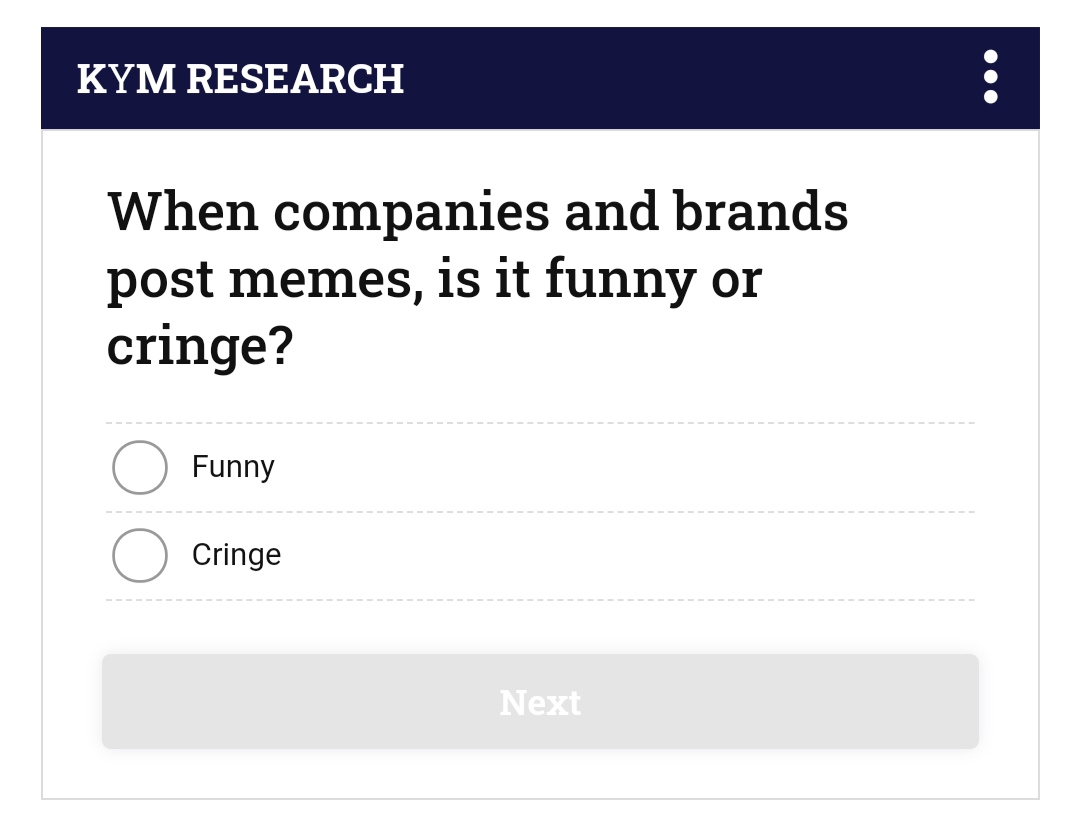This screenshot has height=837, width=1080.
Task: Mark memes by brands as Cringe
Action: point(140,555)
